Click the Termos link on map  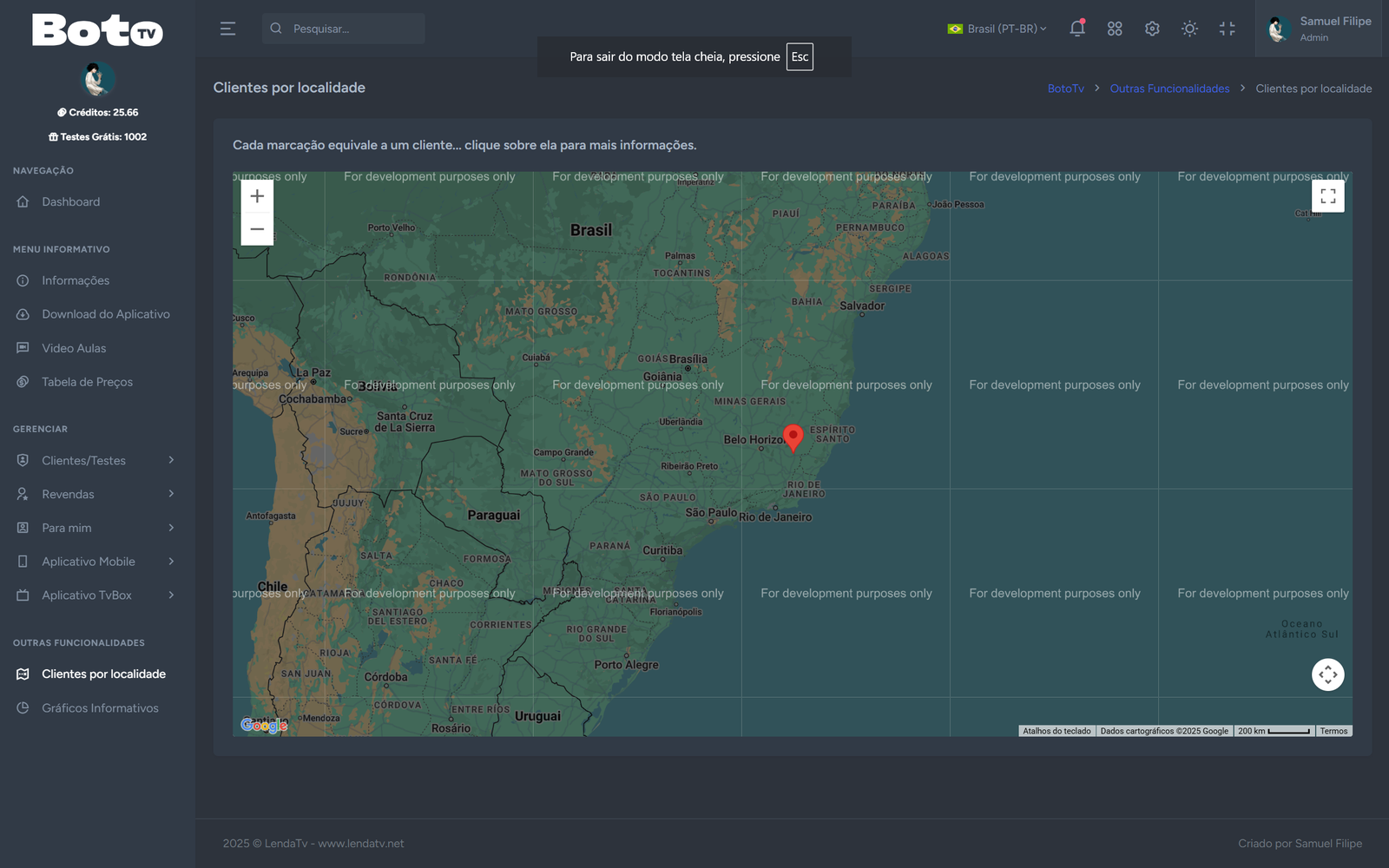pyautogui.click(x=1333, y=731)
